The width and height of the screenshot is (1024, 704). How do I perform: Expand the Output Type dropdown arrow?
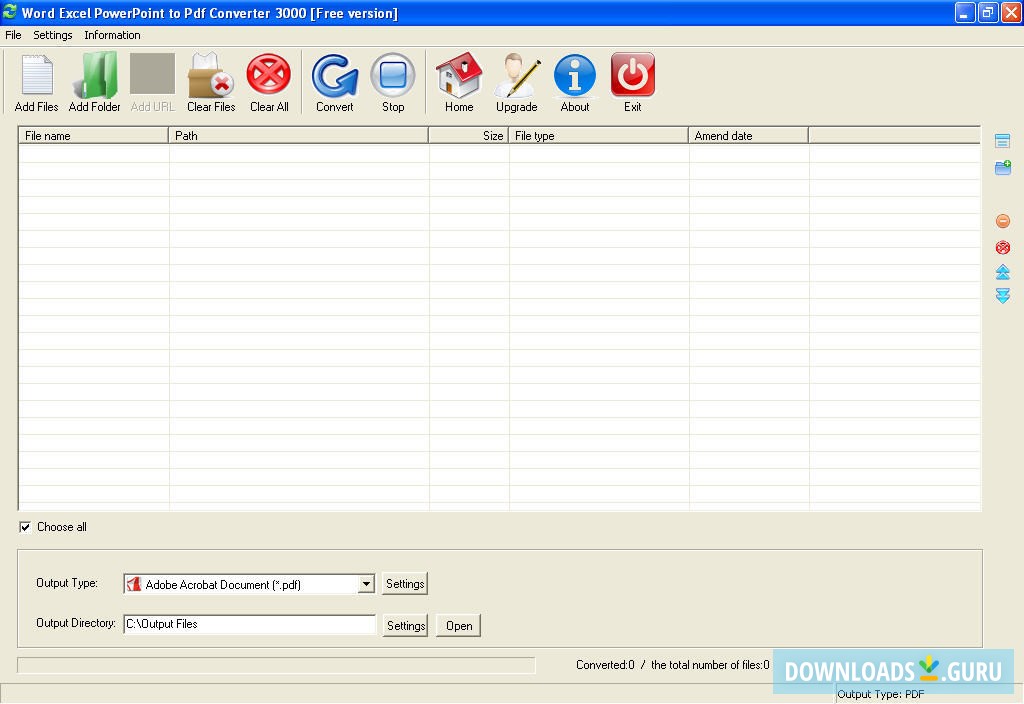tap(366, 584)
